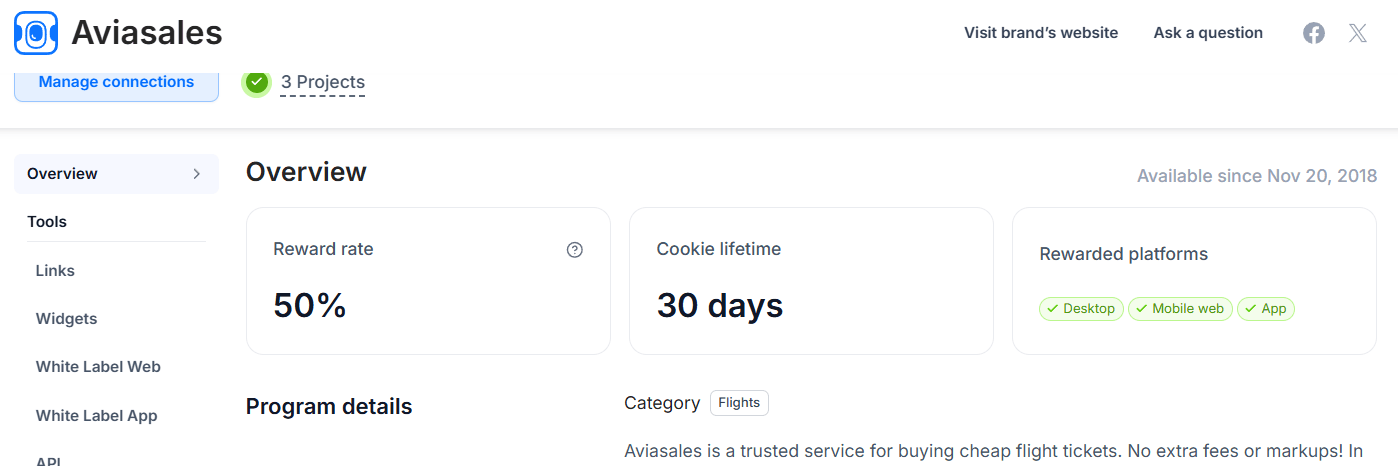Click the Aviasales logo icon
This screenshot has width=1398, height=466.
(36, 33)
